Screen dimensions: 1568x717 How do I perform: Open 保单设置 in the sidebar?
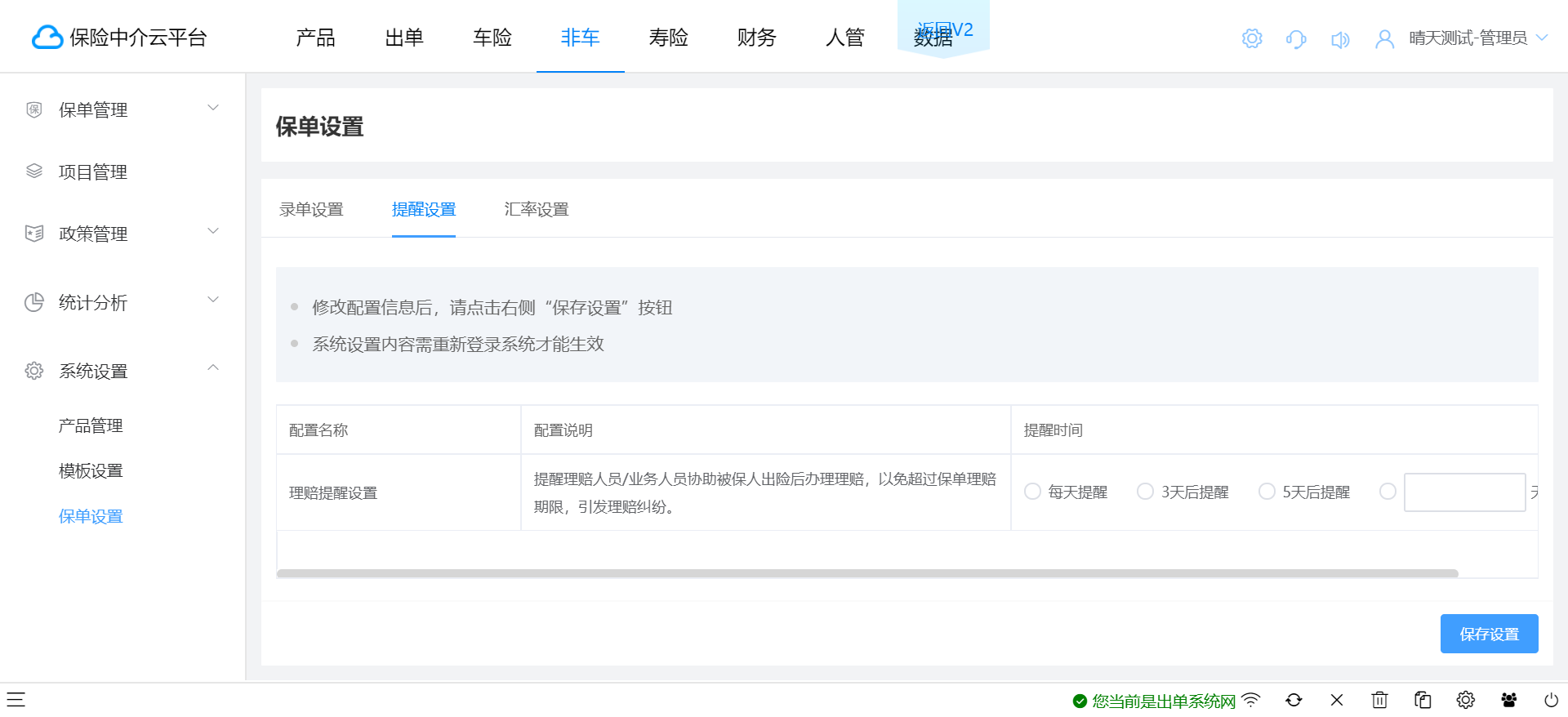point(91,516)
